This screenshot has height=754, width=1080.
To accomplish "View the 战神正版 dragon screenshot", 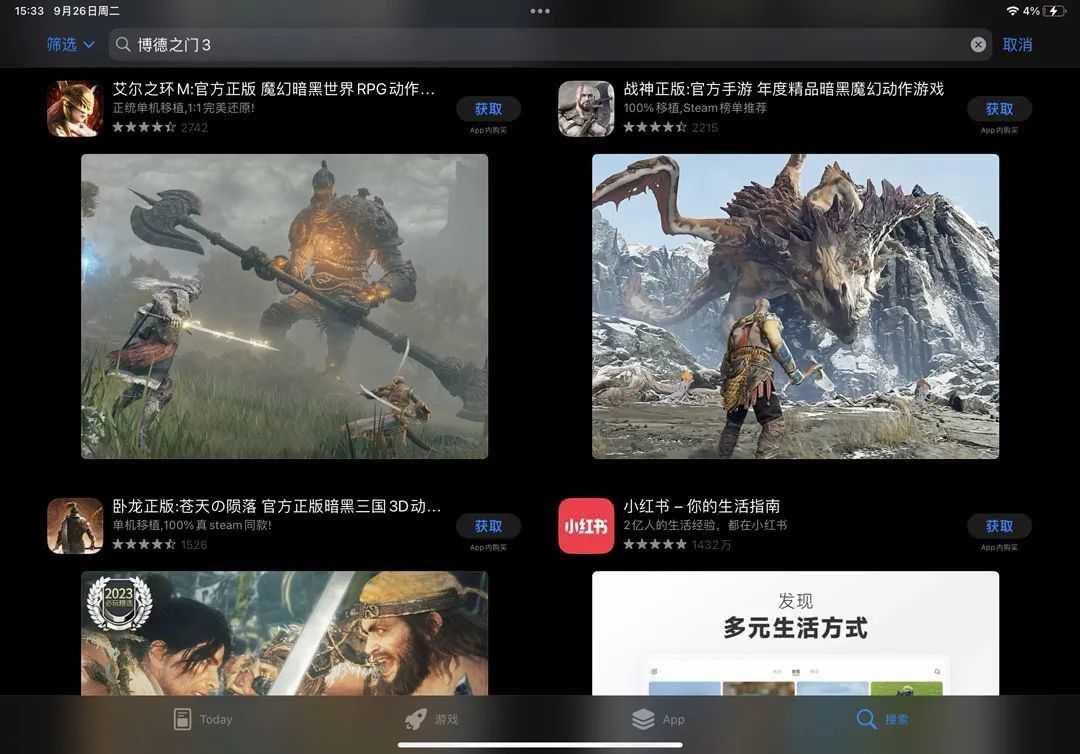I will point(796,306).
